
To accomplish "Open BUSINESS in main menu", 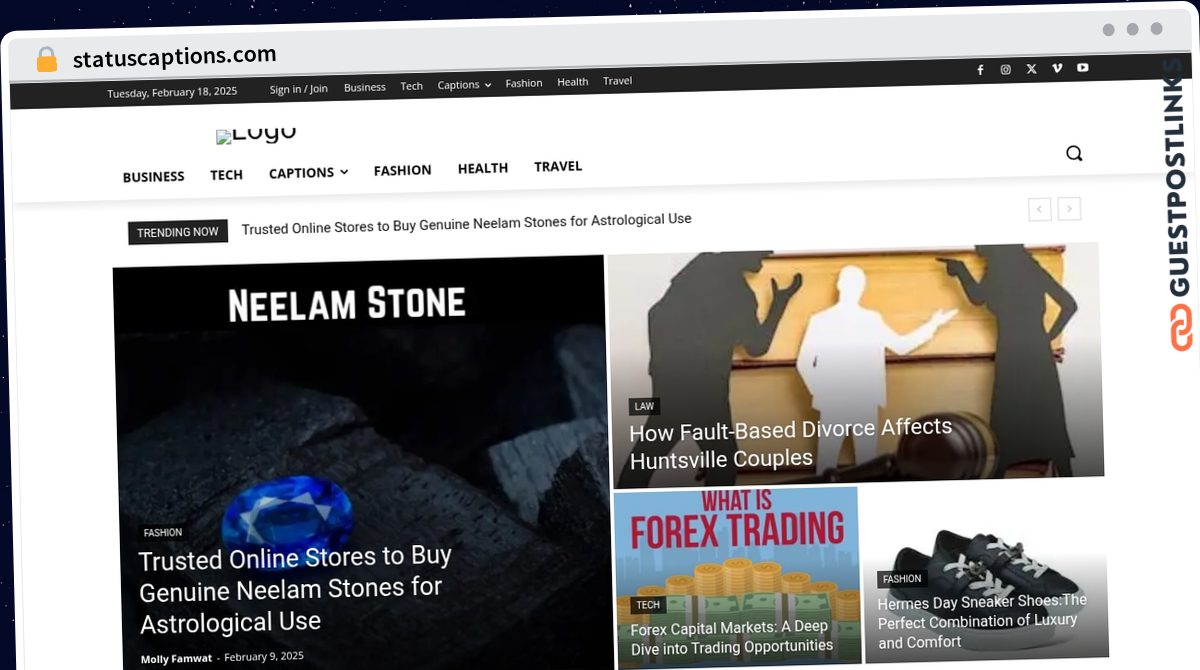I will 153,177.
